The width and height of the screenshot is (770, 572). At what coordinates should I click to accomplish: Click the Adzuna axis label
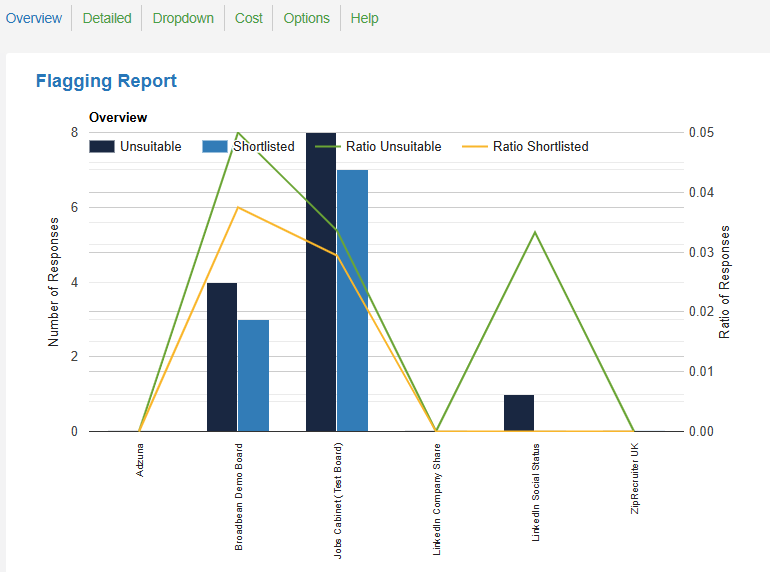[140, 460]
